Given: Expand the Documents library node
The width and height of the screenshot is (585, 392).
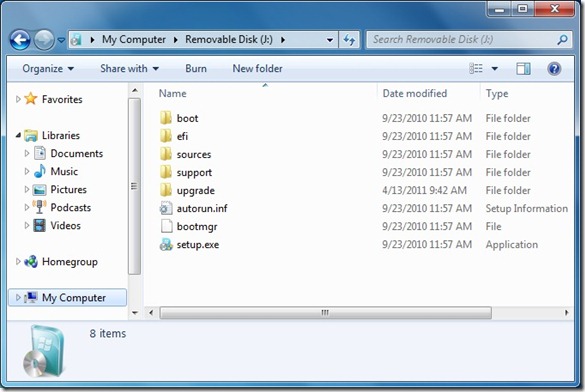Looking at the screenshot, I should pos(26,153).
